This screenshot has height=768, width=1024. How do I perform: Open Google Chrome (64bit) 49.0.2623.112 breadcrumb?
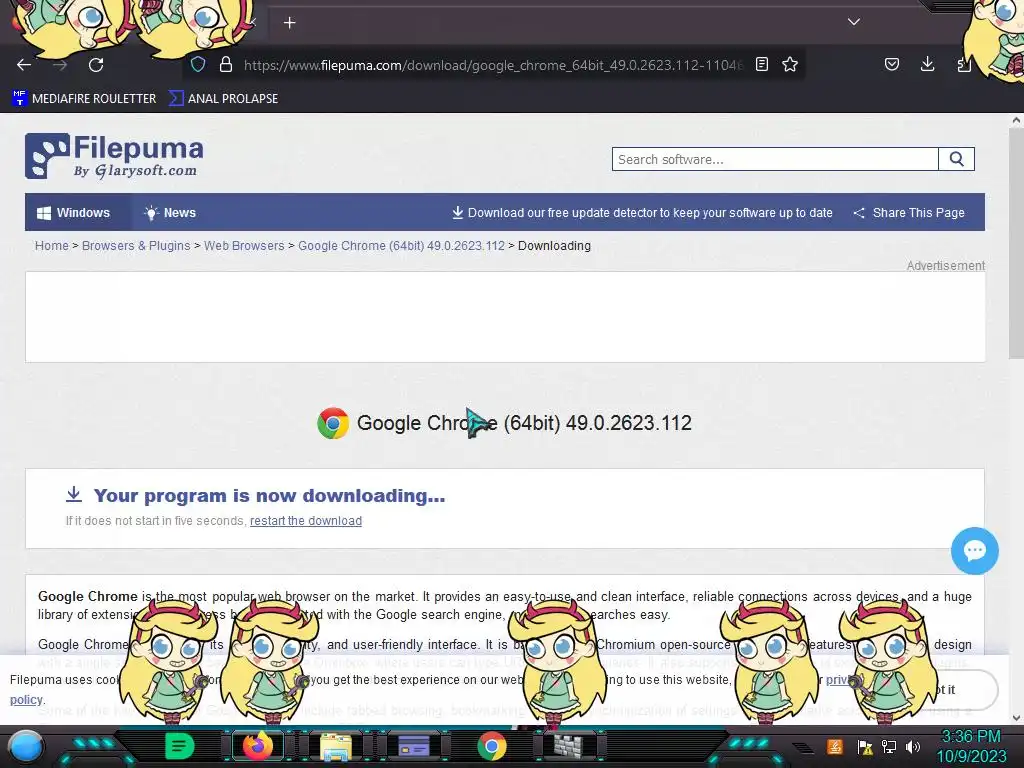point(402,246)
